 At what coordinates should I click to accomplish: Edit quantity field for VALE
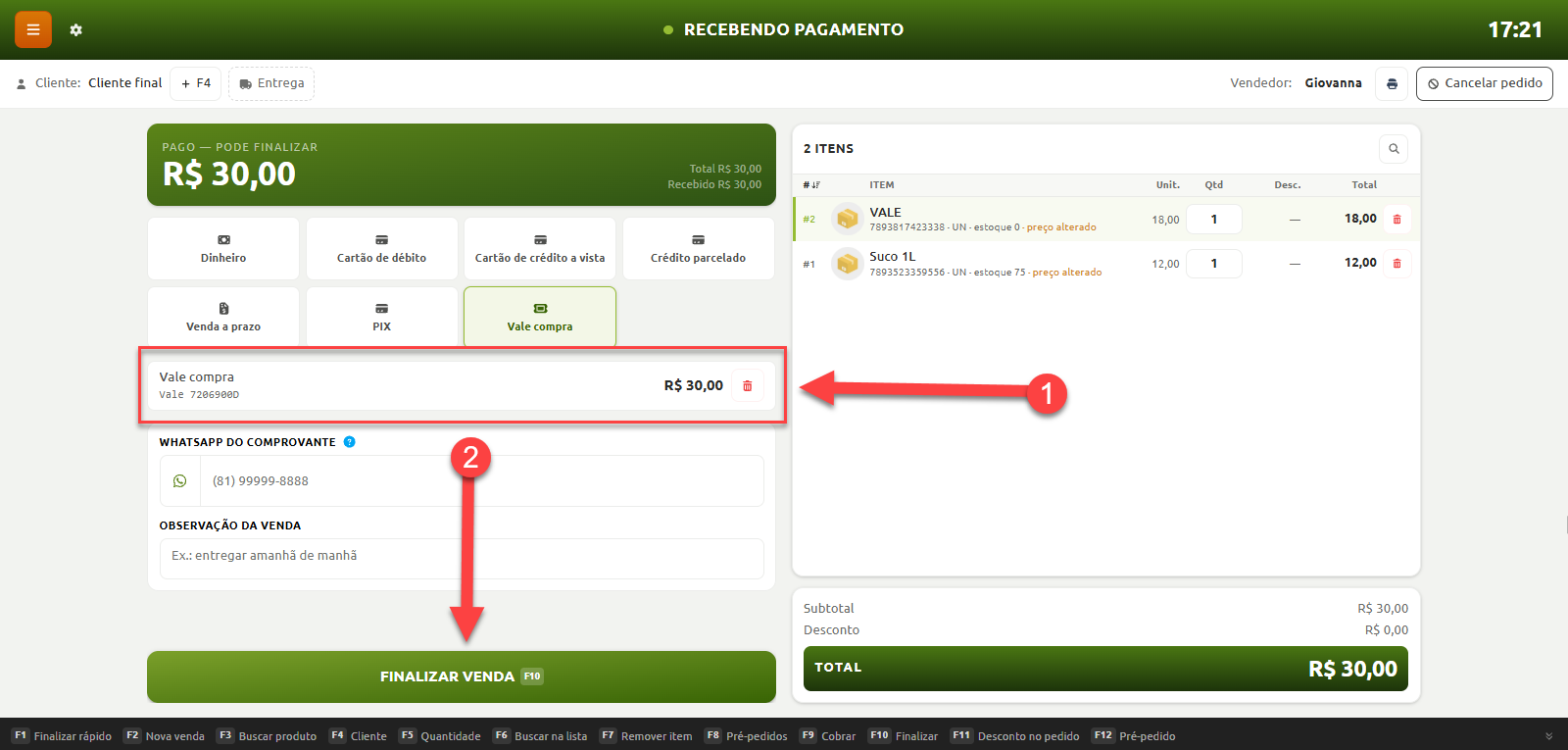tap(1214, 219)
